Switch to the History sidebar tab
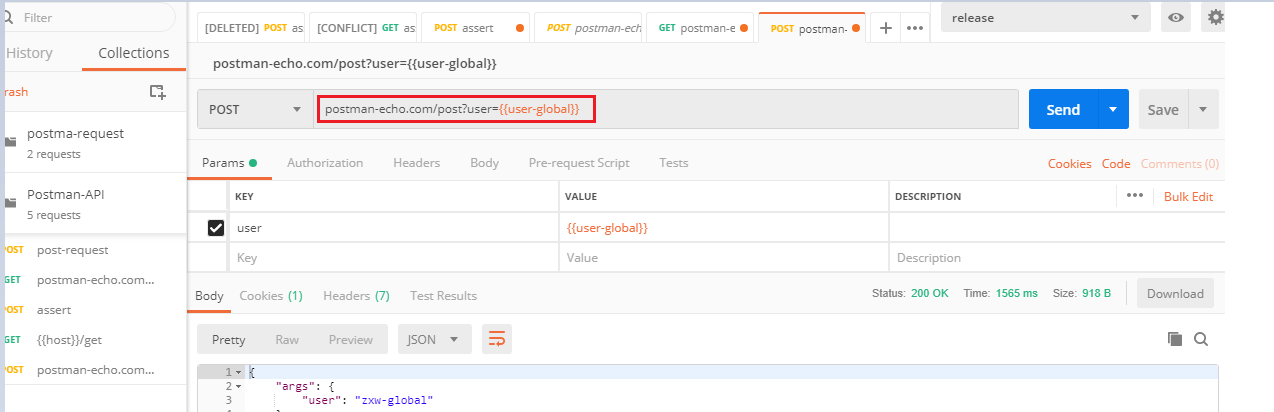This screenshot has height=412, width=1274. tap(28, 53)
